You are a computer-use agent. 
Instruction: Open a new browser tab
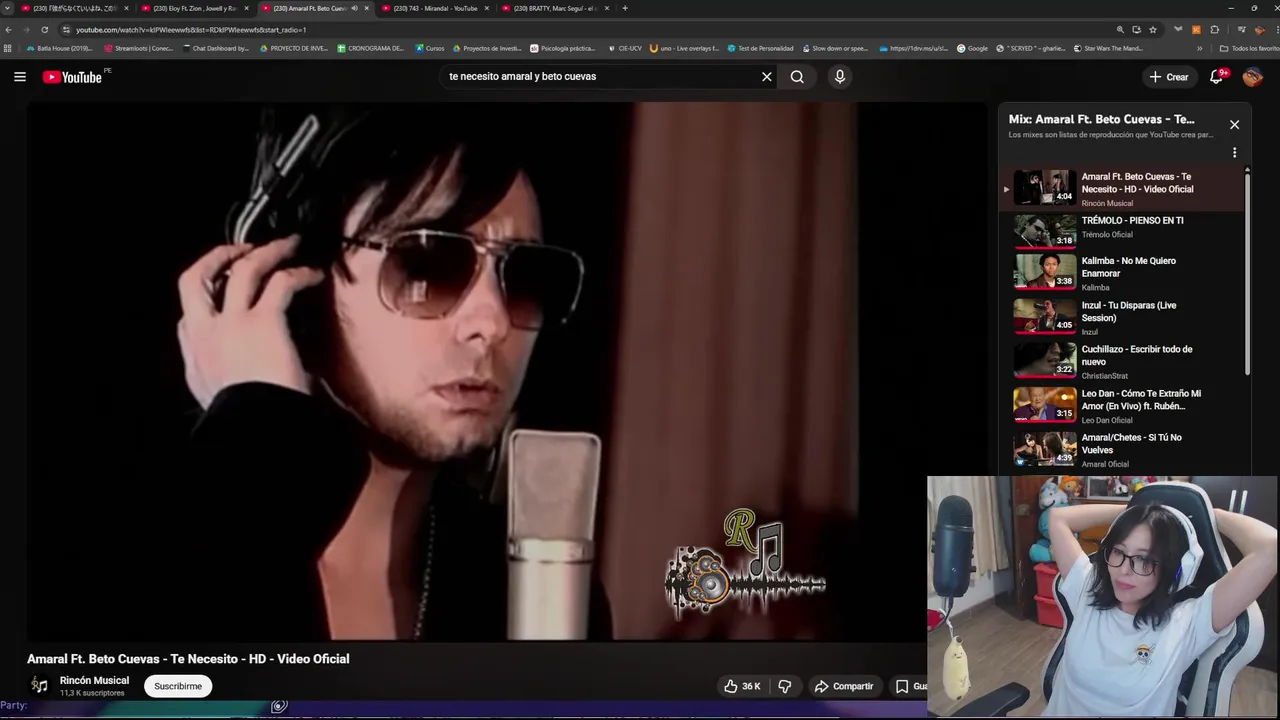point(625,8)
